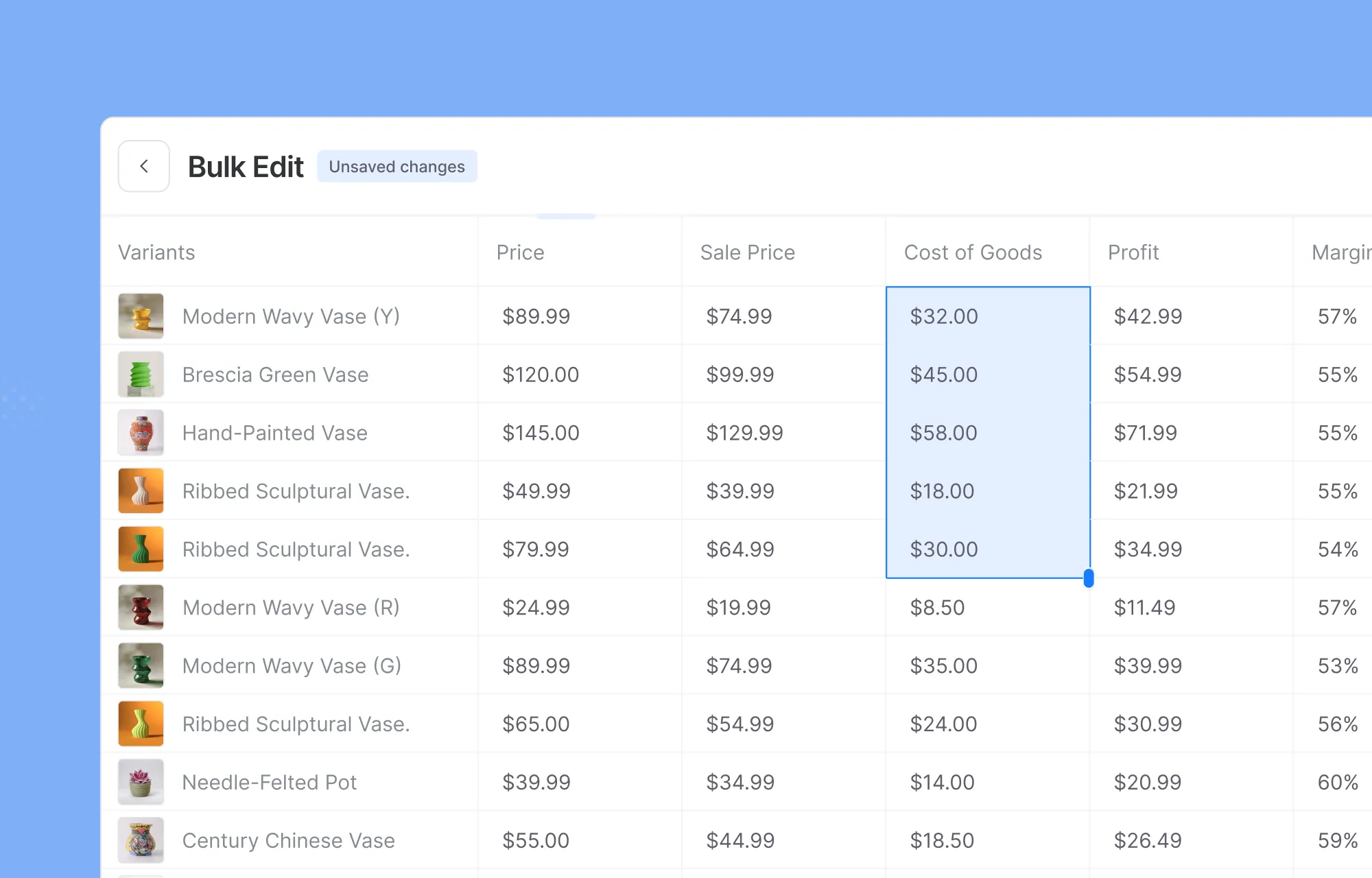Click the Needle-Felted Pot name
1372x878 pixels.
pos(269,782)
